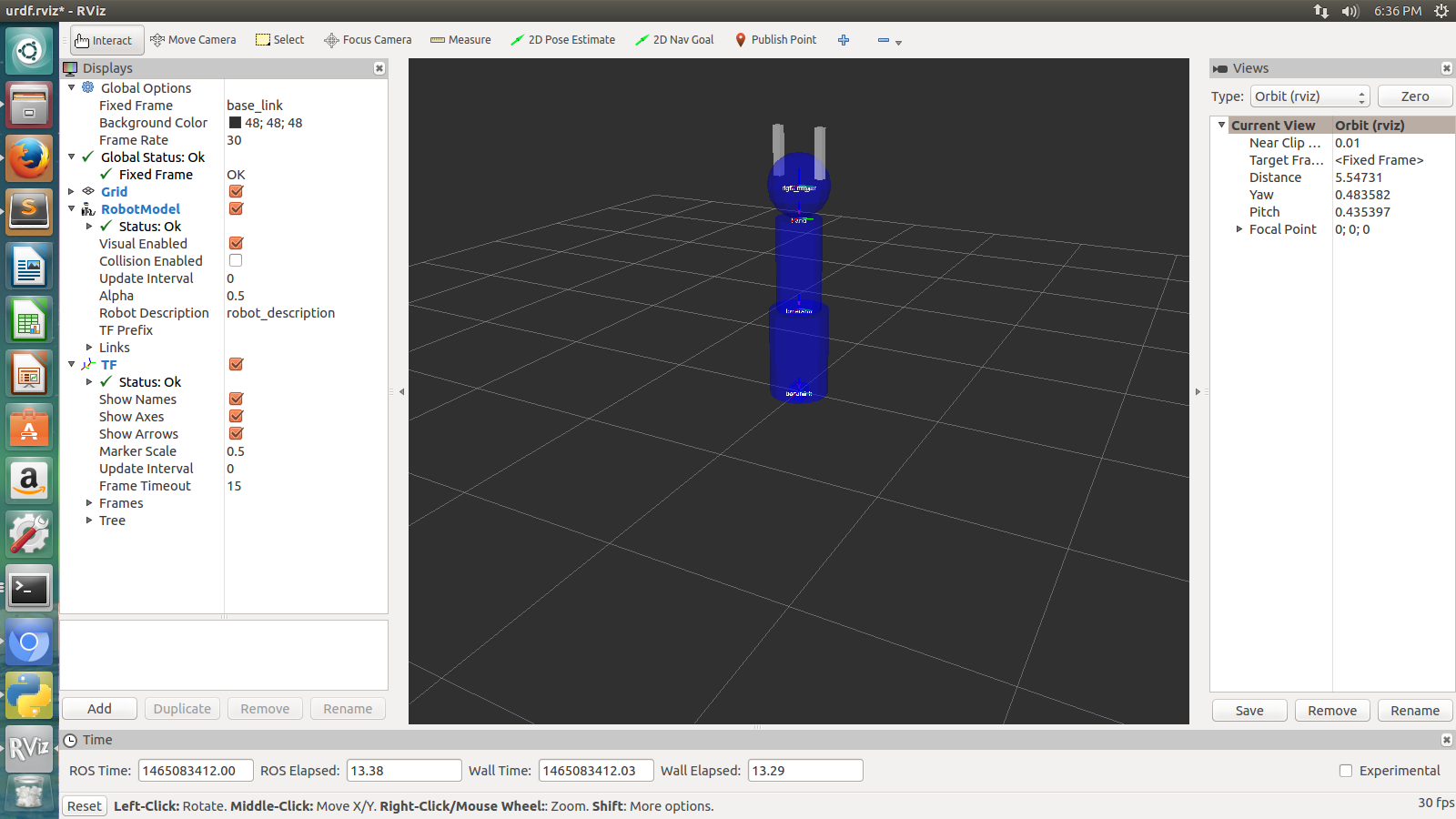Toggle the RobotModel display checkbox
Screen dimensions: 1456x819
click(236, 208)
